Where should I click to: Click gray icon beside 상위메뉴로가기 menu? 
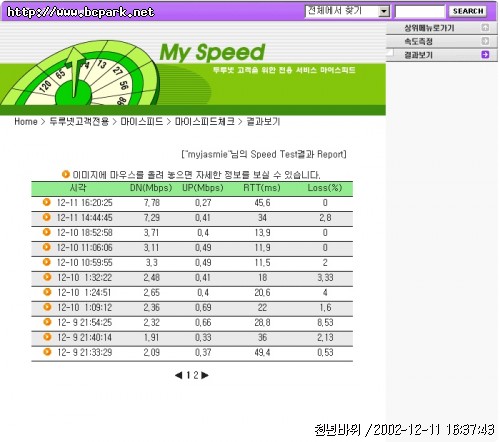pyautogui.click(x=485, y=28)
